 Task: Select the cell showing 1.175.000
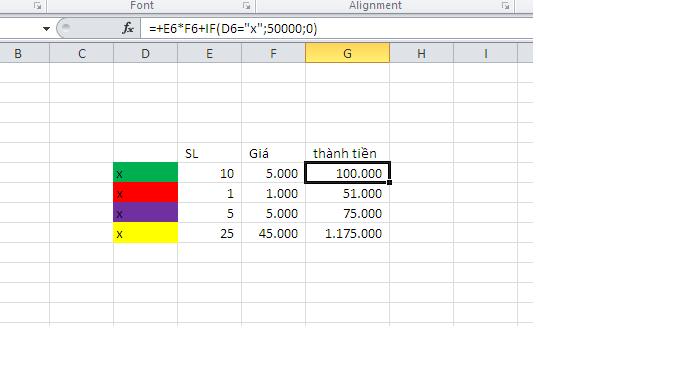(347, 233)
